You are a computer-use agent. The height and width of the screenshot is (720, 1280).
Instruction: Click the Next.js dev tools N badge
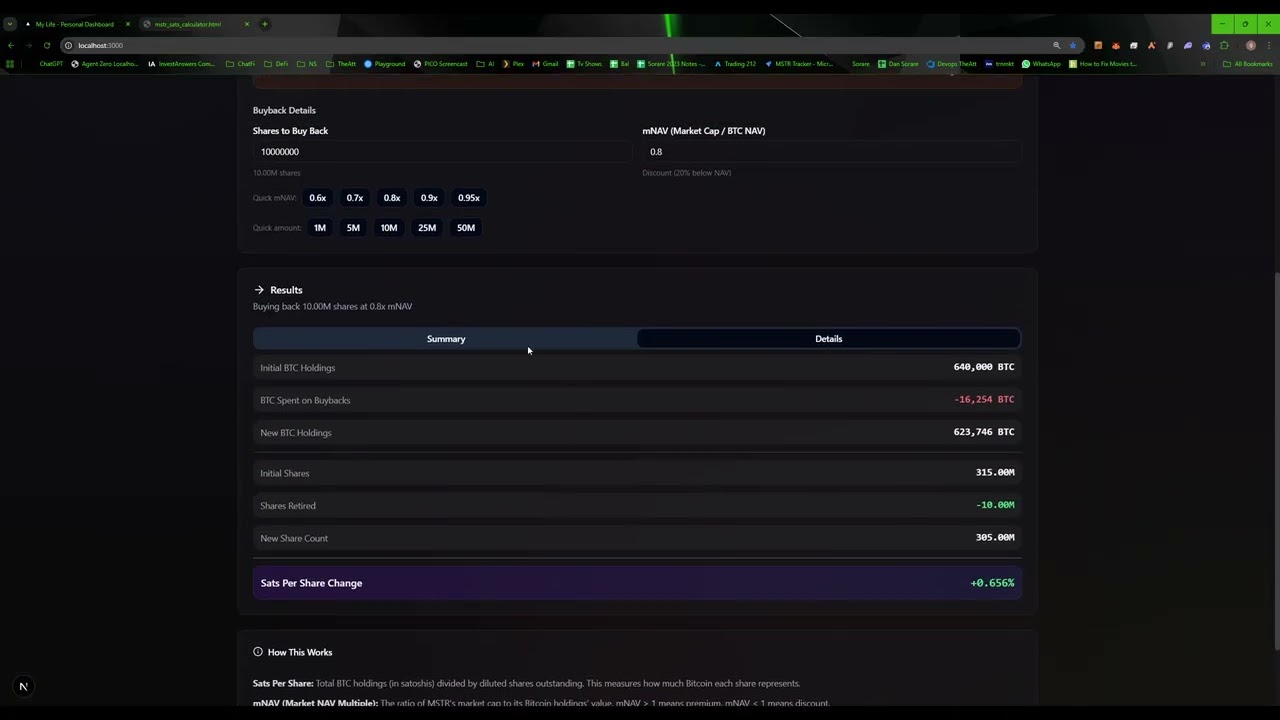[23, 687]
